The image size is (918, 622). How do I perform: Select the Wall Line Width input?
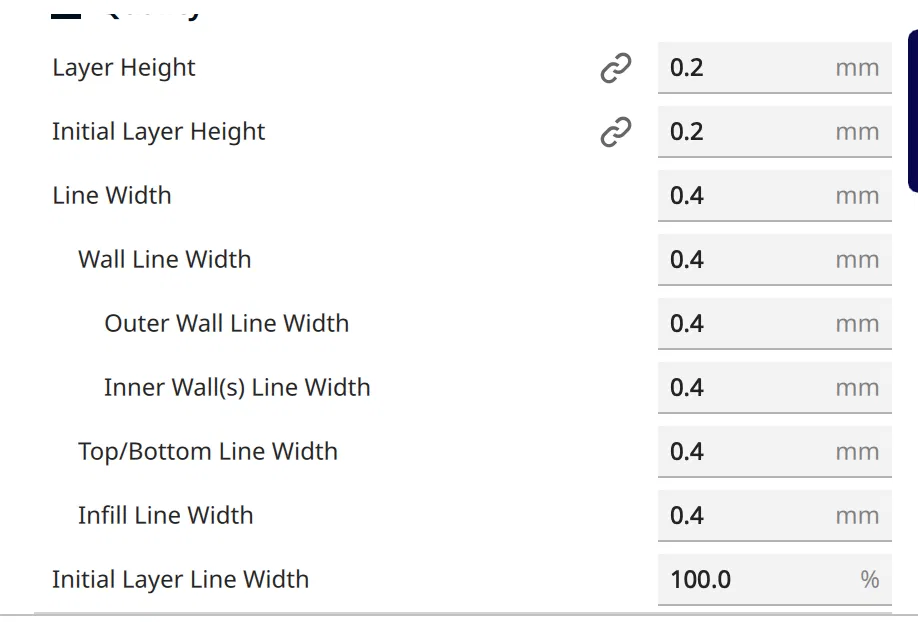(750, 260)
